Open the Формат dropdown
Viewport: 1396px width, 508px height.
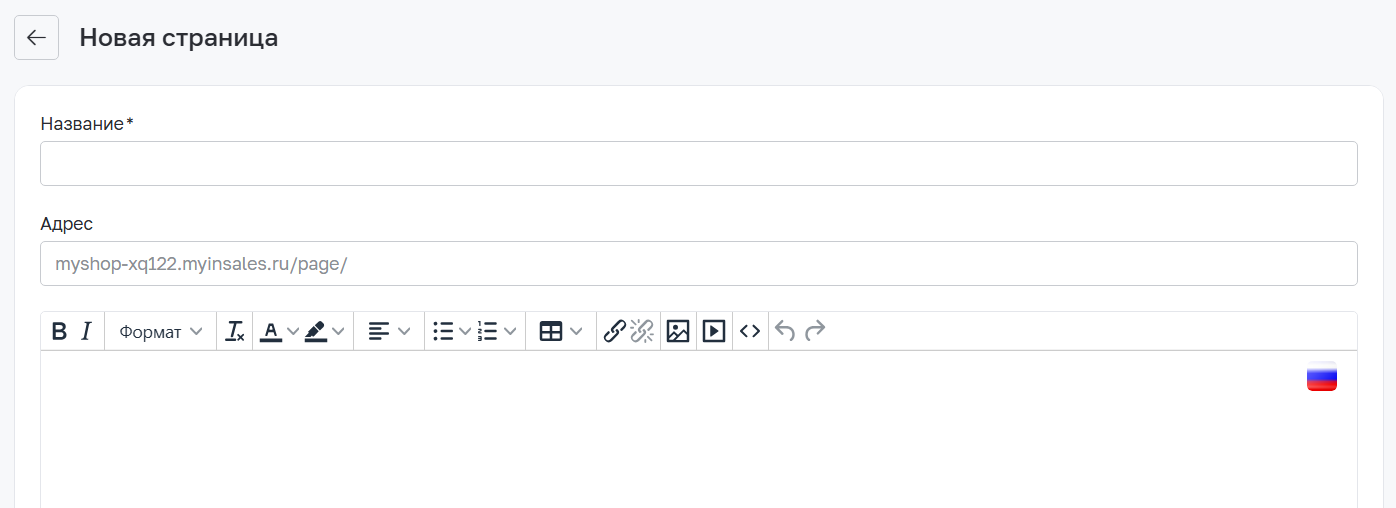(x=160, y=331)
